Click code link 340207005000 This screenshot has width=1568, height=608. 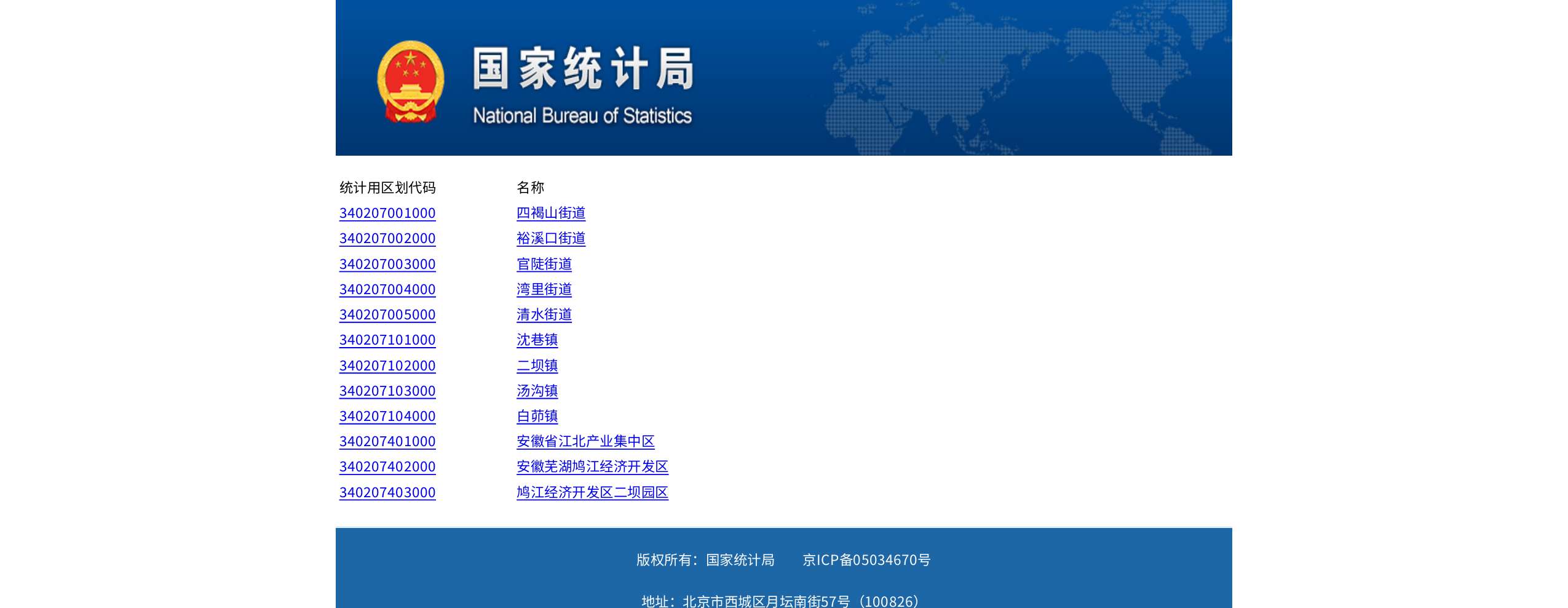(387, 315)
